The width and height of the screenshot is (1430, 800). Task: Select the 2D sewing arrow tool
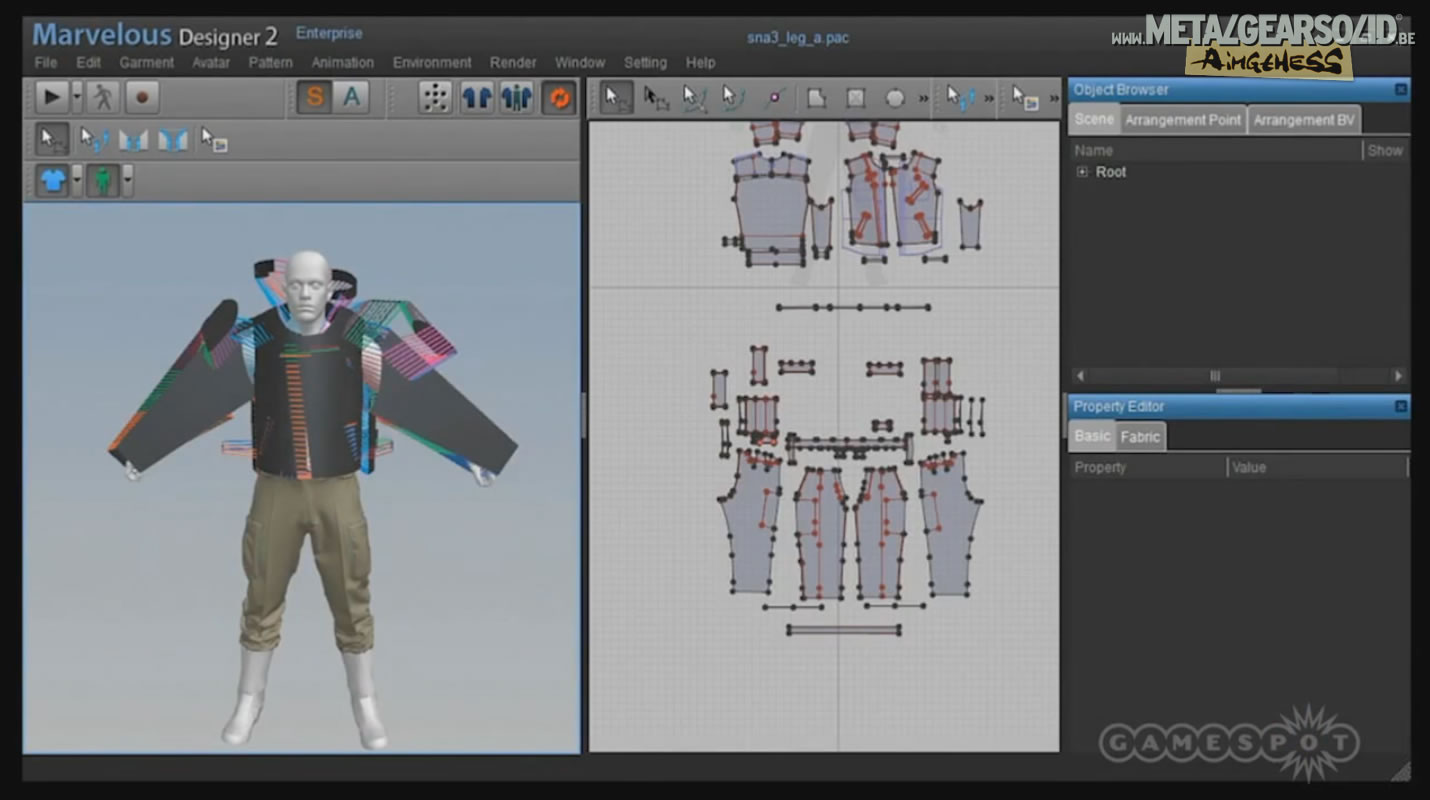[960, 98]
